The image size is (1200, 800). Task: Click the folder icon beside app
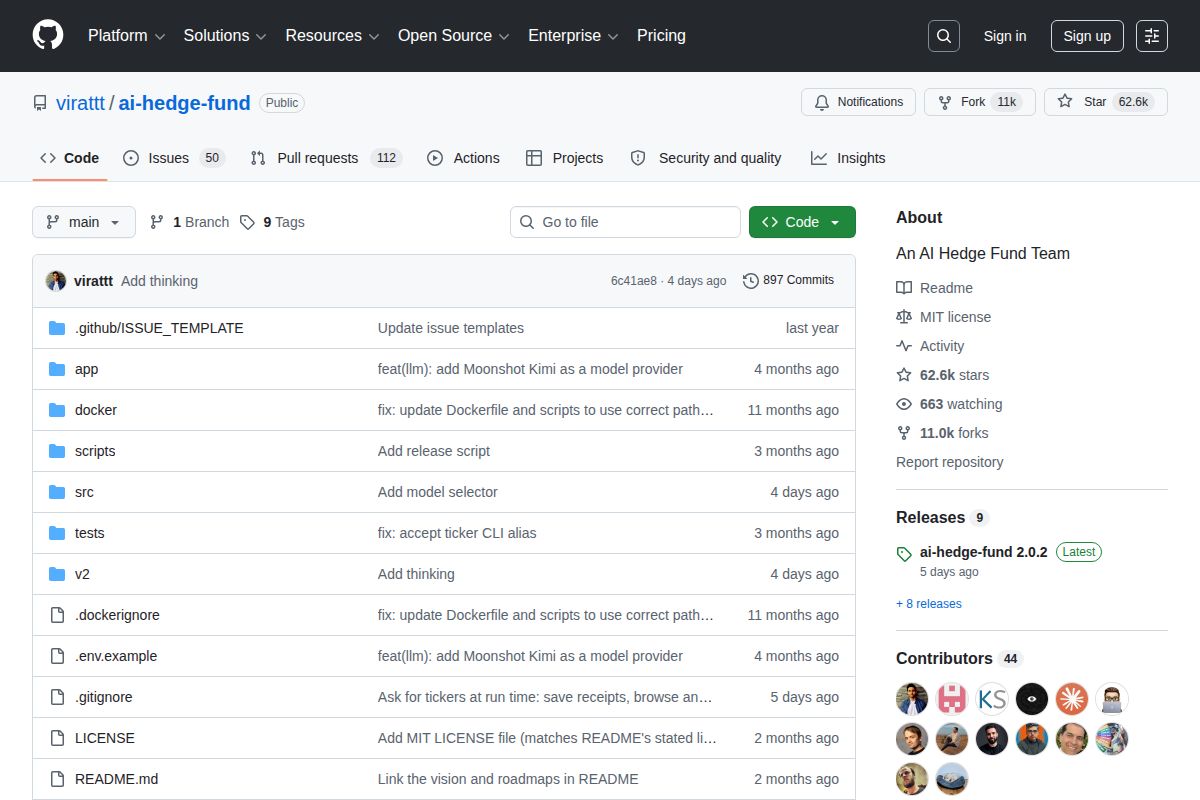pos(57,369)
